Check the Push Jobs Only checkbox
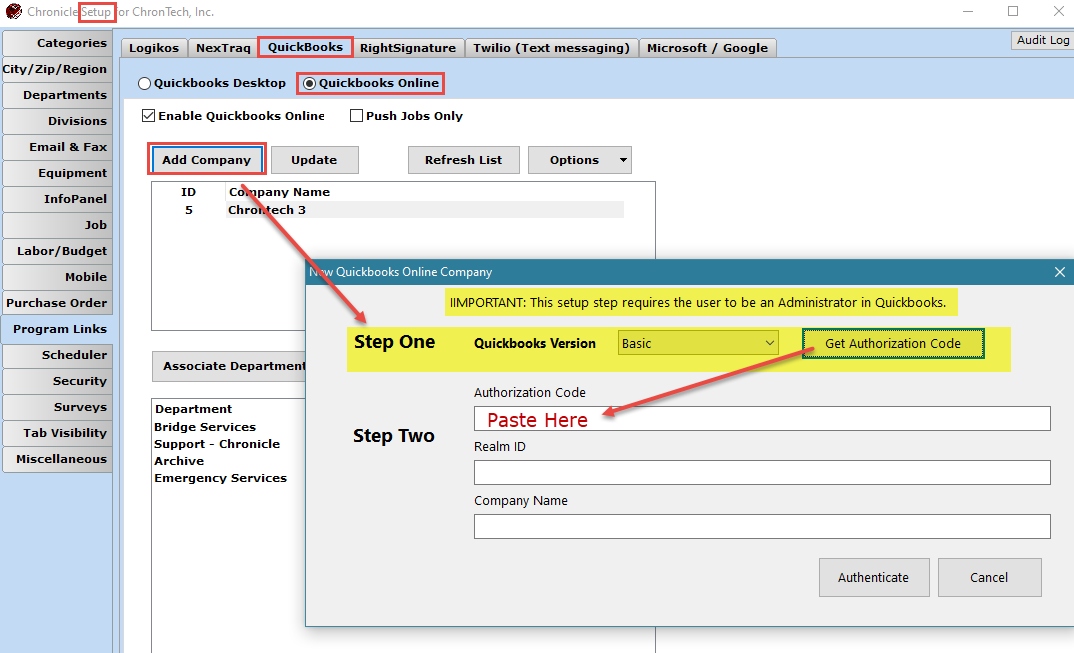Viewport: 1074px width, 653px height. click(x=356, y=116)
